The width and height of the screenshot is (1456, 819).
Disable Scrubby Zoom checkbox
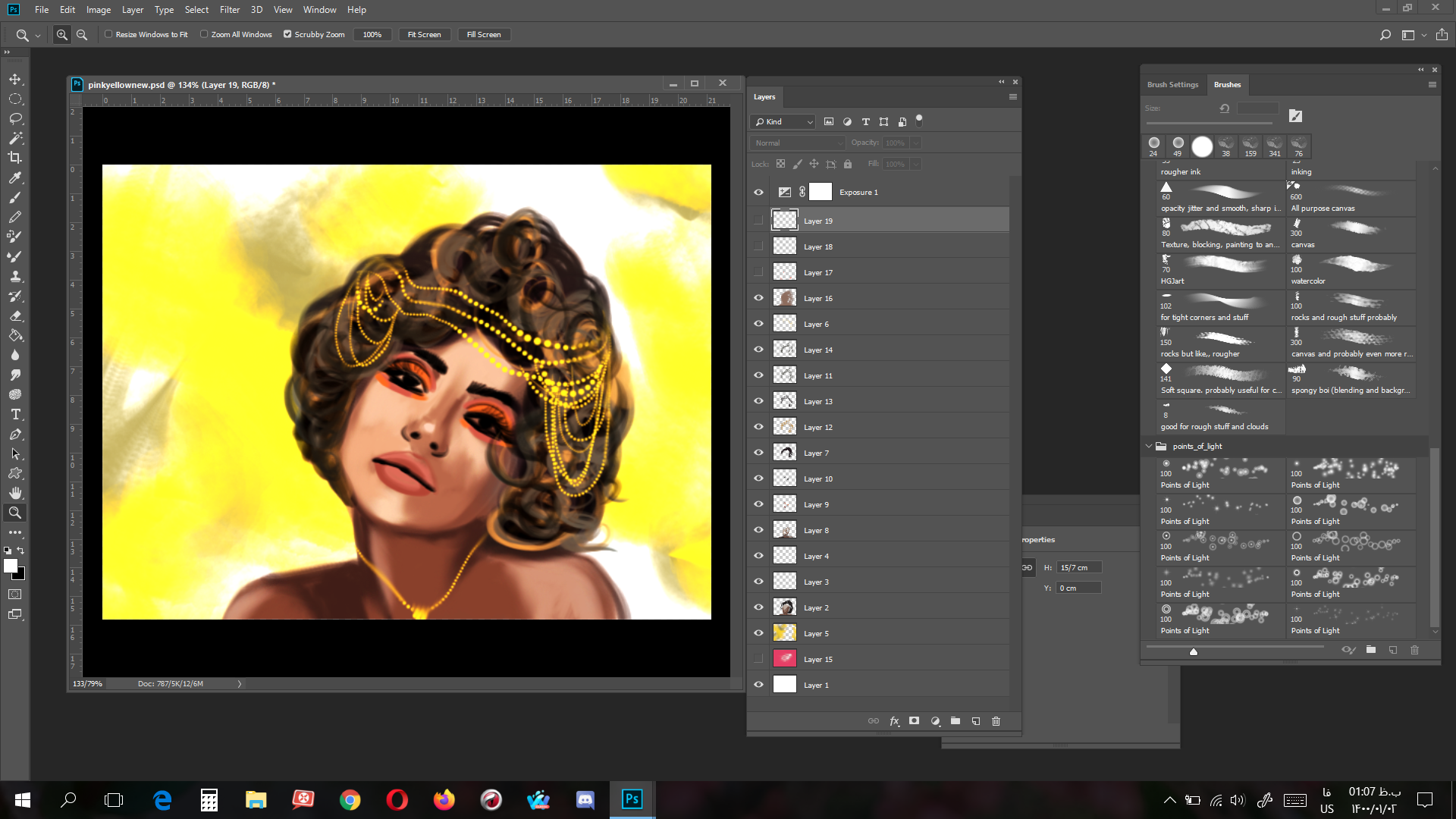[x=287, y=34]
